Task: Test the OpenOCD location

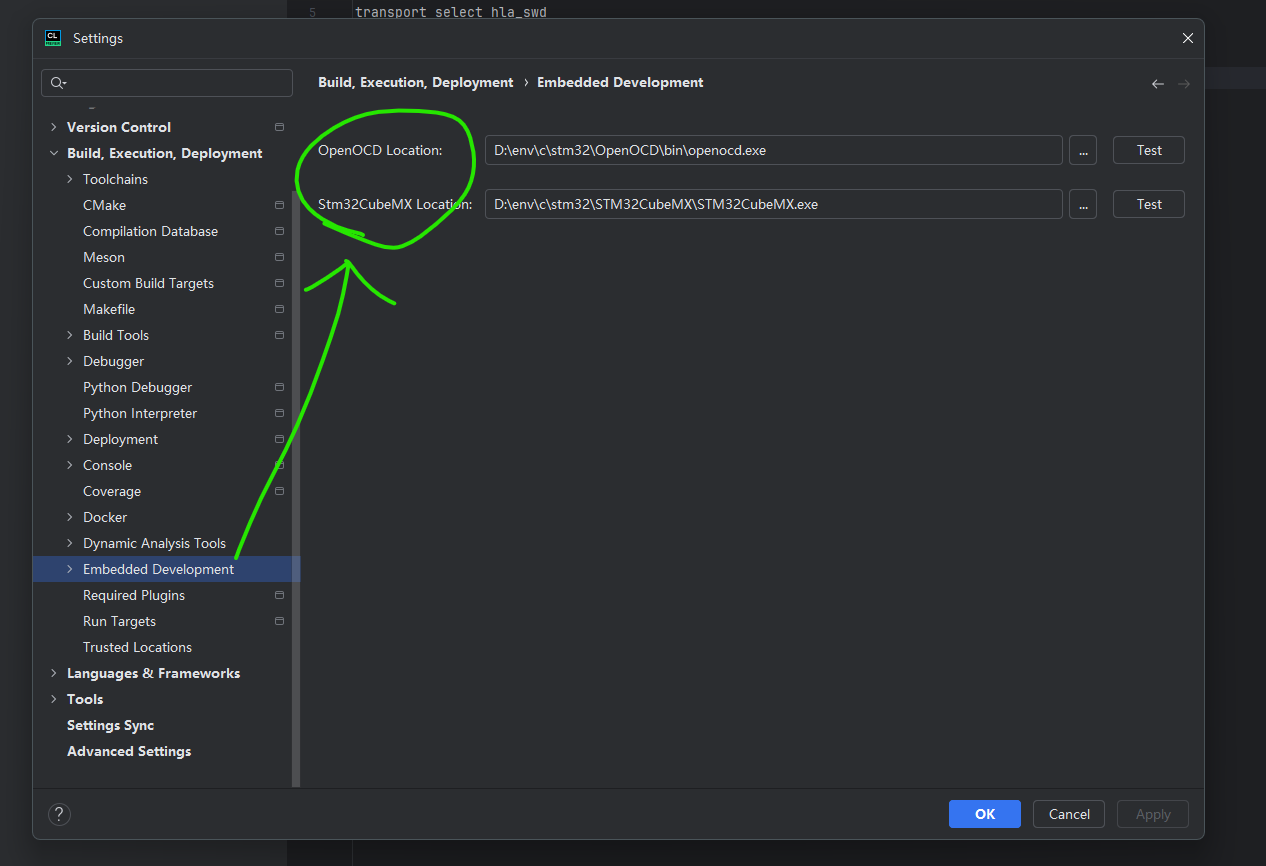Action: [x=1149, y=150]
